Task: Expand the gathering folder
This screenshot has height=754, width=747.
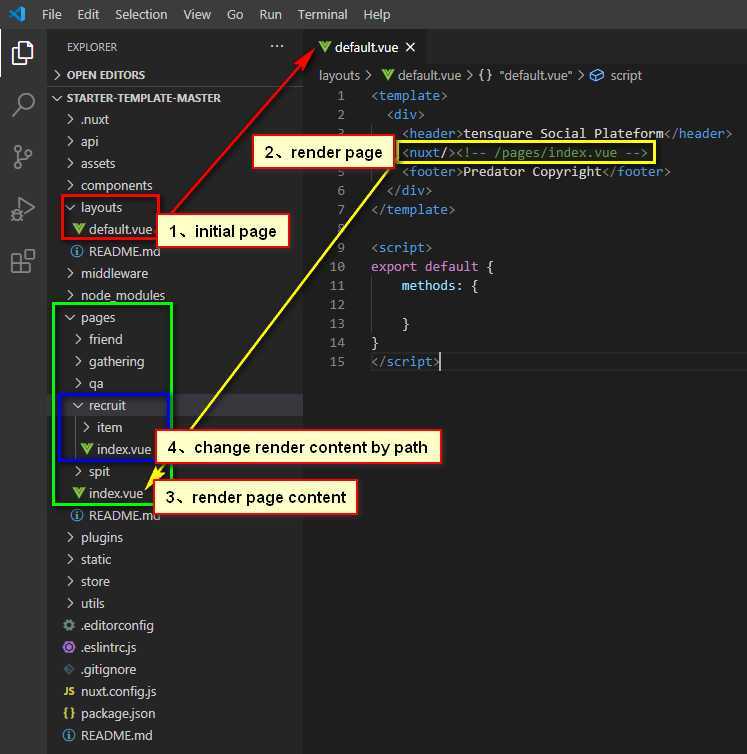Action: pos(176,361)
